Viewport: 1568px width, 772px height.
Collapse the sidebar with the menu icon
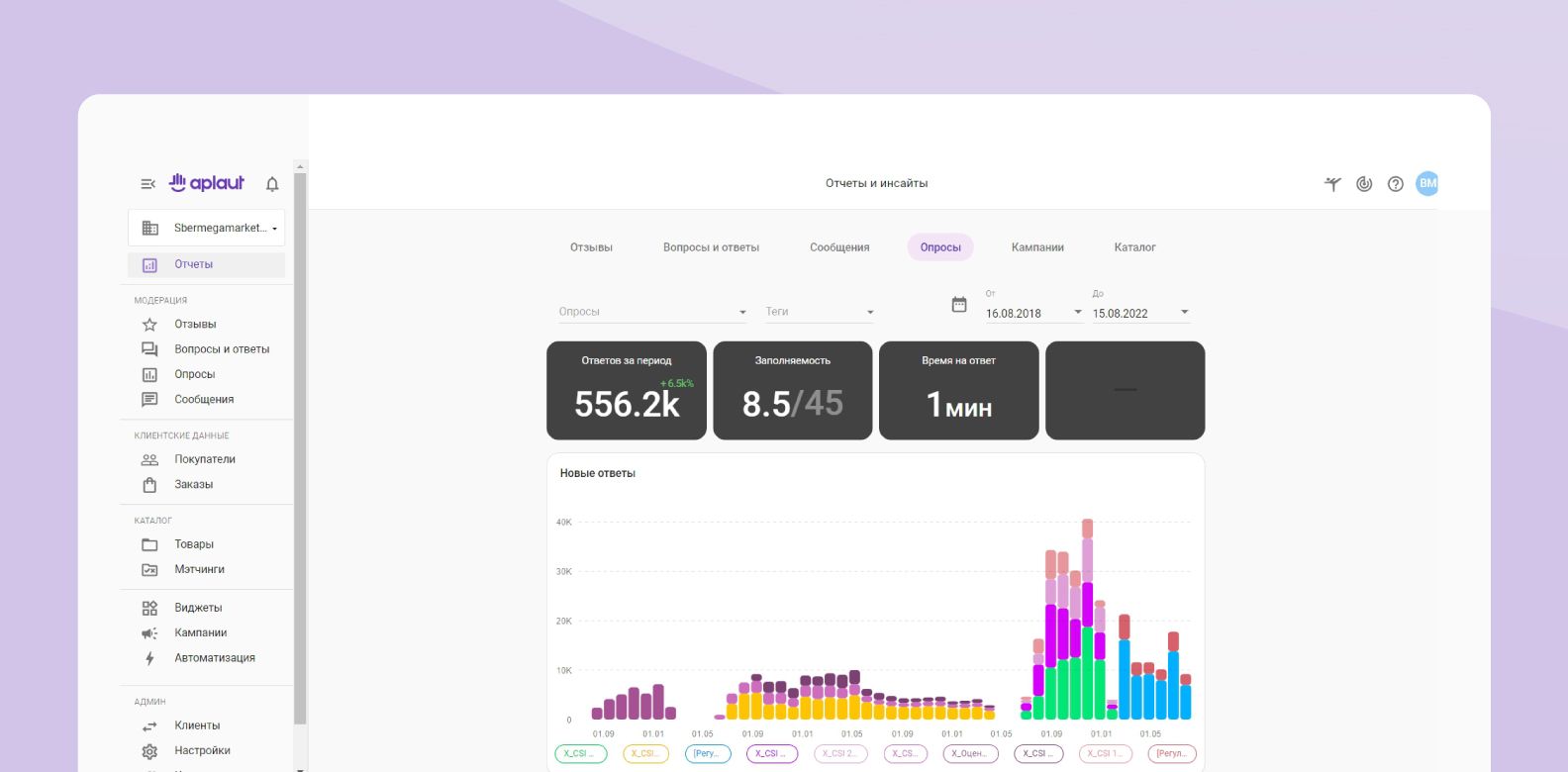click(x=147, y=184)
